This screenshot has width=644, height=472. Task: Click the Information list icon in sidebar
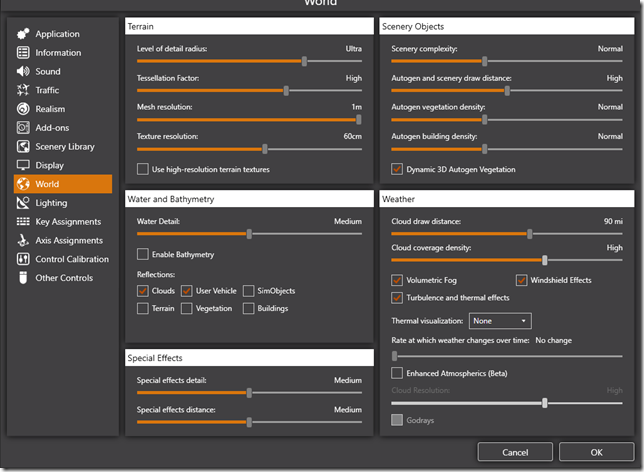click(23, 53)
